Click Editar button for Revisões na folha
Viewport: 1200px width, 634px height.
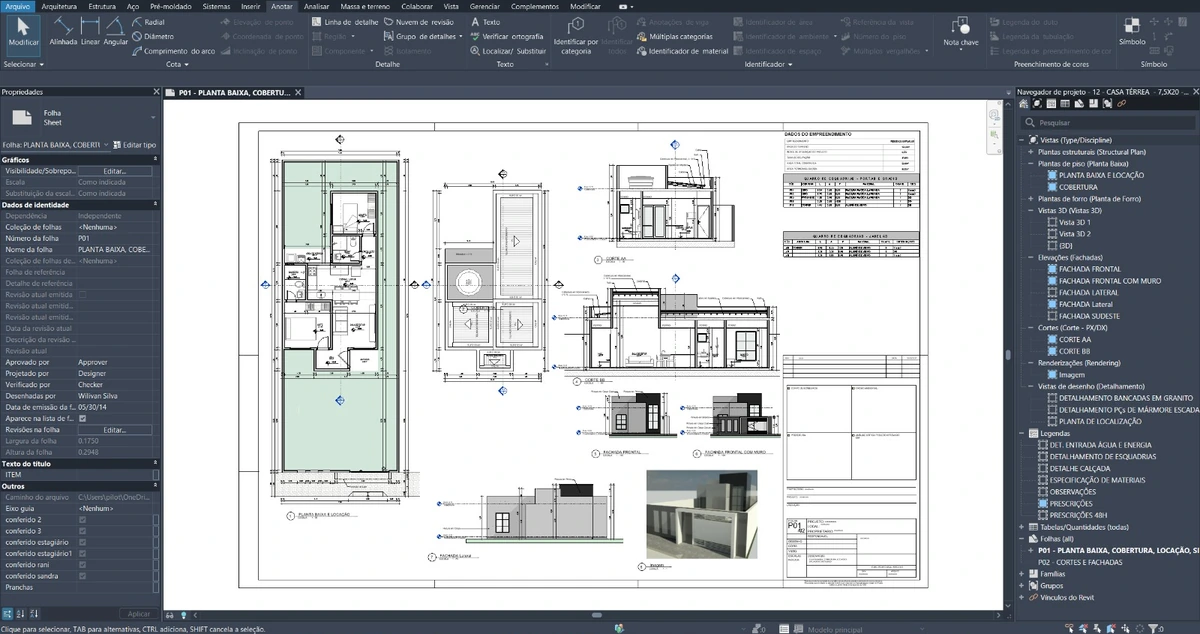click(x=115, y=430)
